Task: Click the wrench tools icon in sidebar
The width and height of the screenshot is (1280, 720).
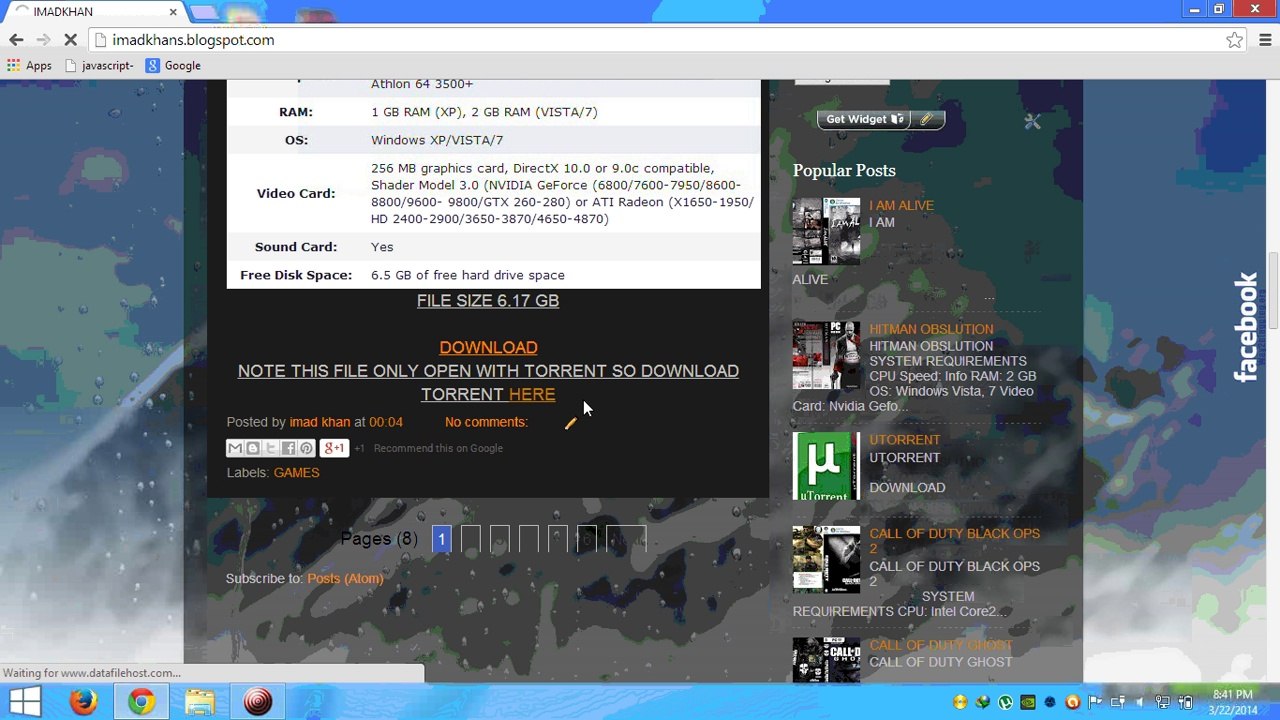Action: (1032, 121)
